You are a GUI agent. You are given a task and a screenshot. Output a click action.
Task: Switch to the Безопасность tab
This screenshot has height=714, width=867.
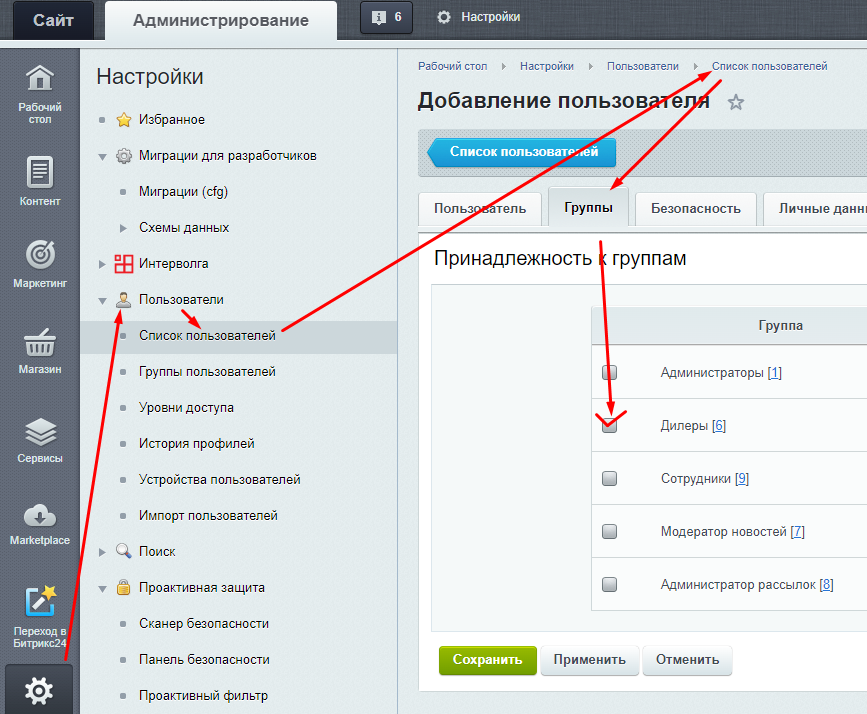coord(695,208)
